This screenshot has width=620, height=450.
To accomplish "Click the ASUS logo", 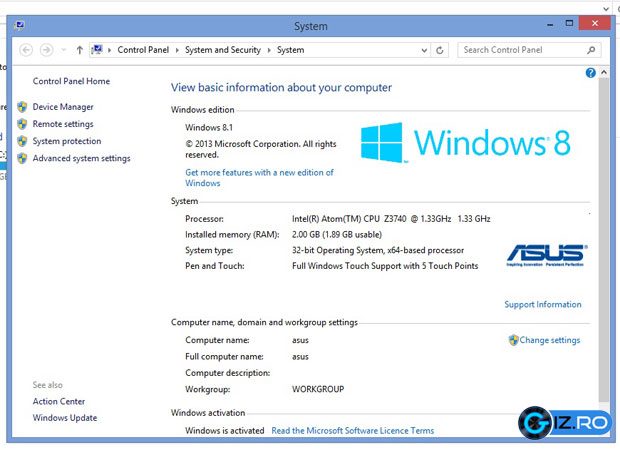I will click(546, 255).
